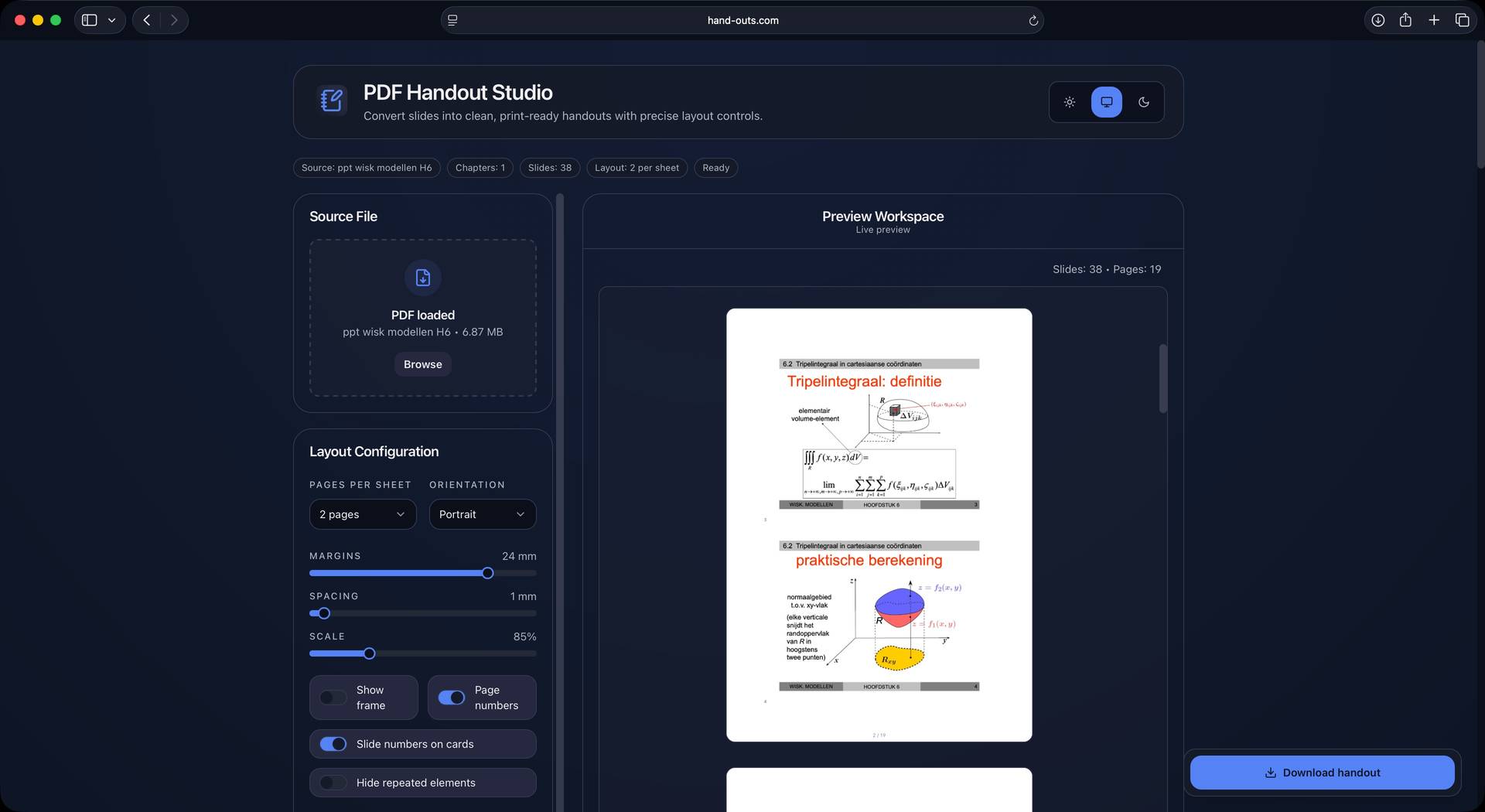The image size is (1485, 812).
Task: Adjust the Scale slider handle
Action: 370,653
